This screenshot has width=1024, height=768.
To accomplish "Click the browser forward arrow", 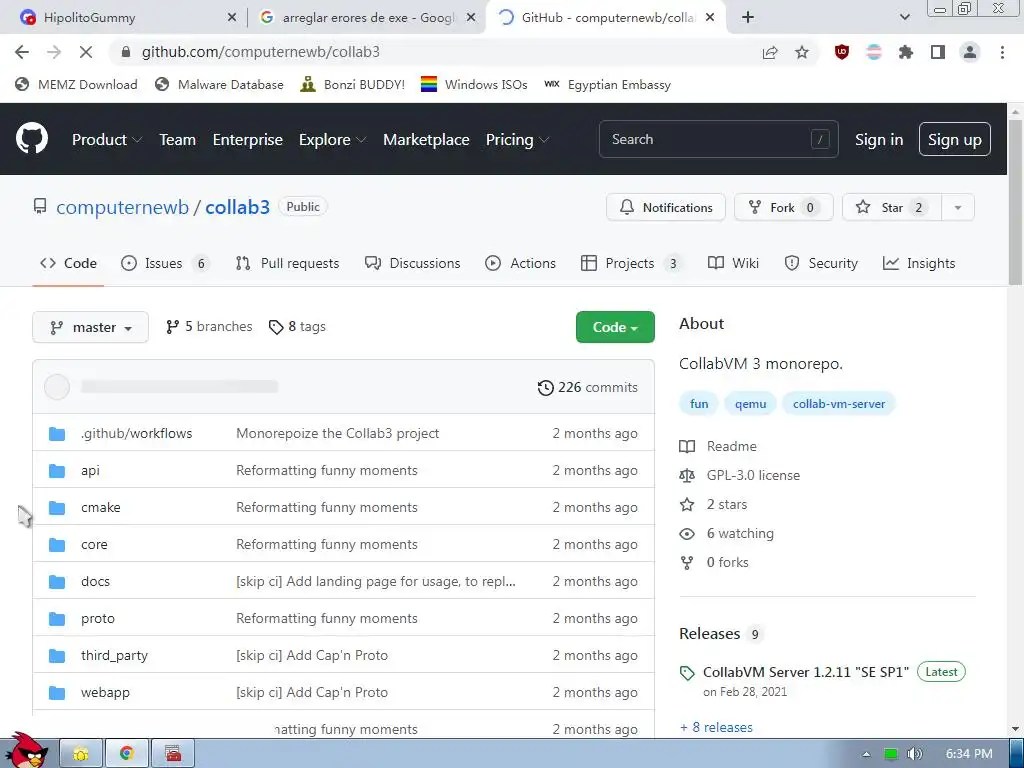I will click(x=54, y=52).
